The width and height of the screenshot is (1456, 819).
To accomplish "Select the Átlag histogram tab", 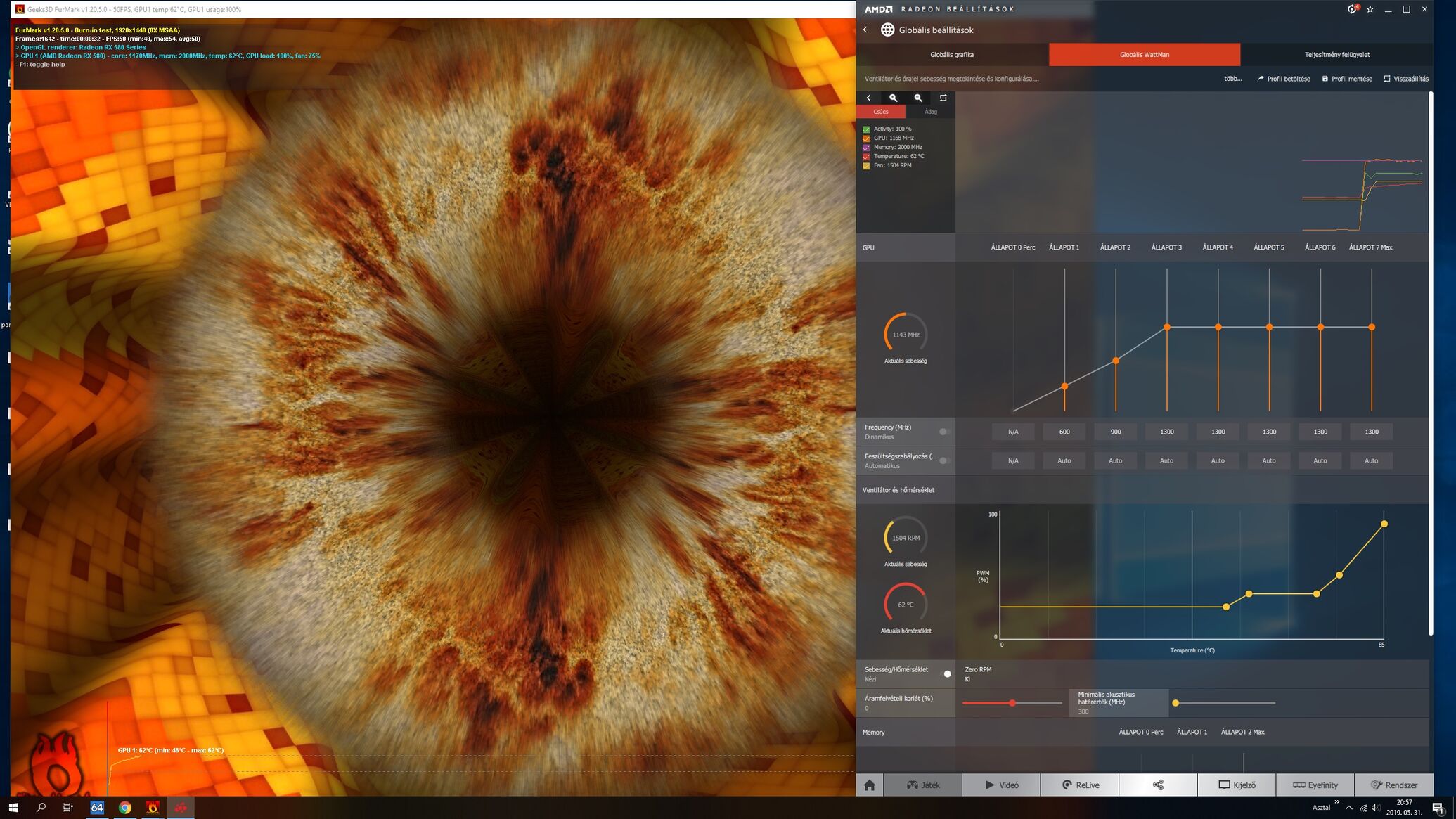I will [930, 112].
